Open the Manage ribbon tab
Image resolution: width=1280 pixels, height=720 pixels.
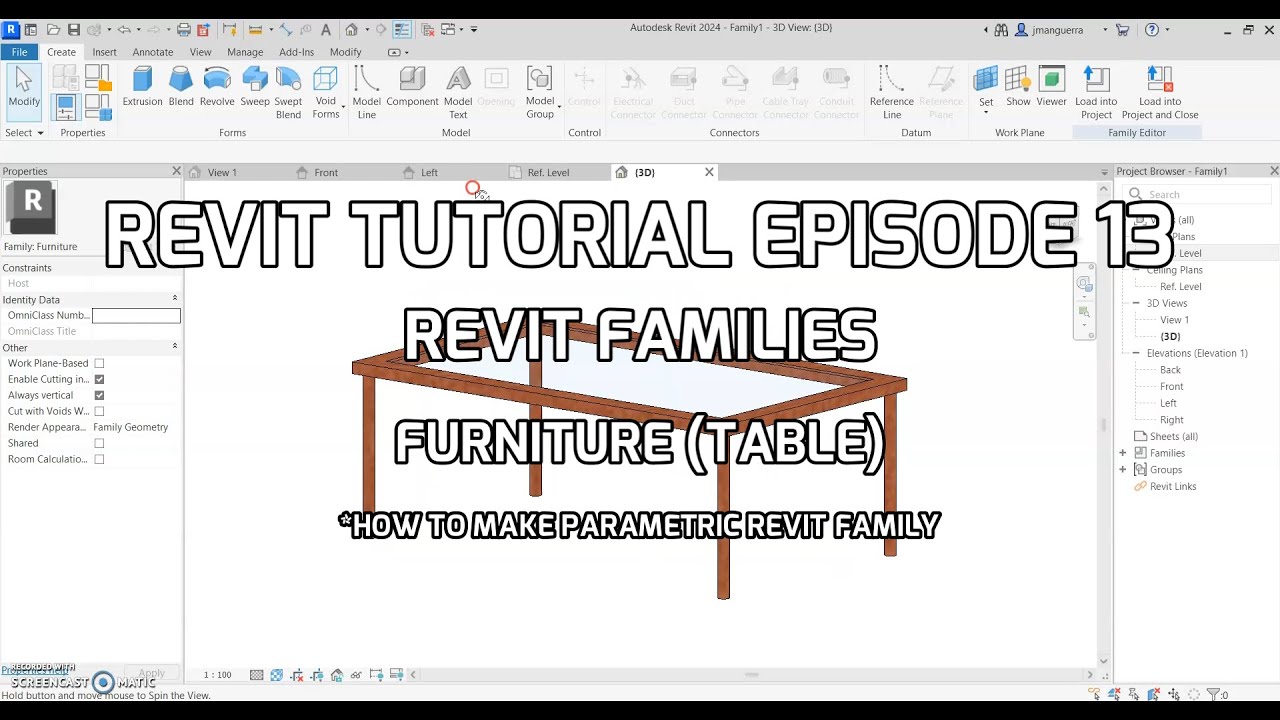pyautogui.click(x=245, y=52)
